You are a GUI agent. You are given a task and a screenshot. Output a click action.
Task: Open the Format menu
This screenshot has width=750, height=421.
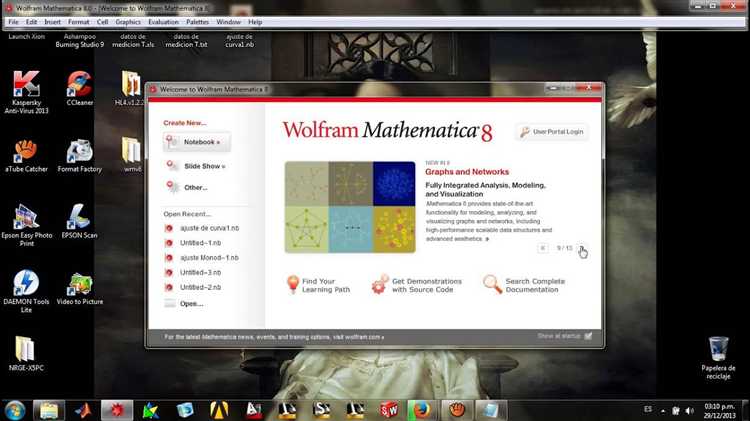coord(78,22)
